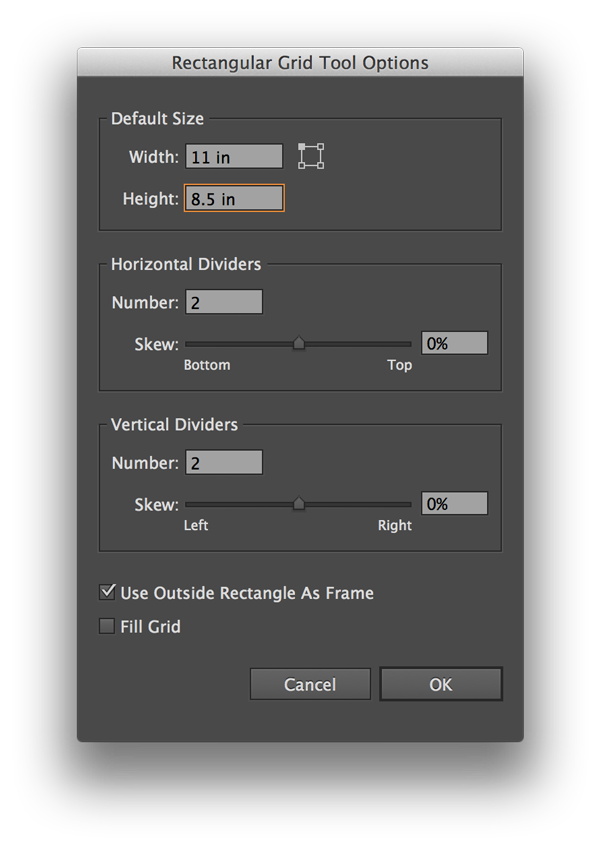Click the Vertical Dividers skew slider handle

[x=298, y=504]
